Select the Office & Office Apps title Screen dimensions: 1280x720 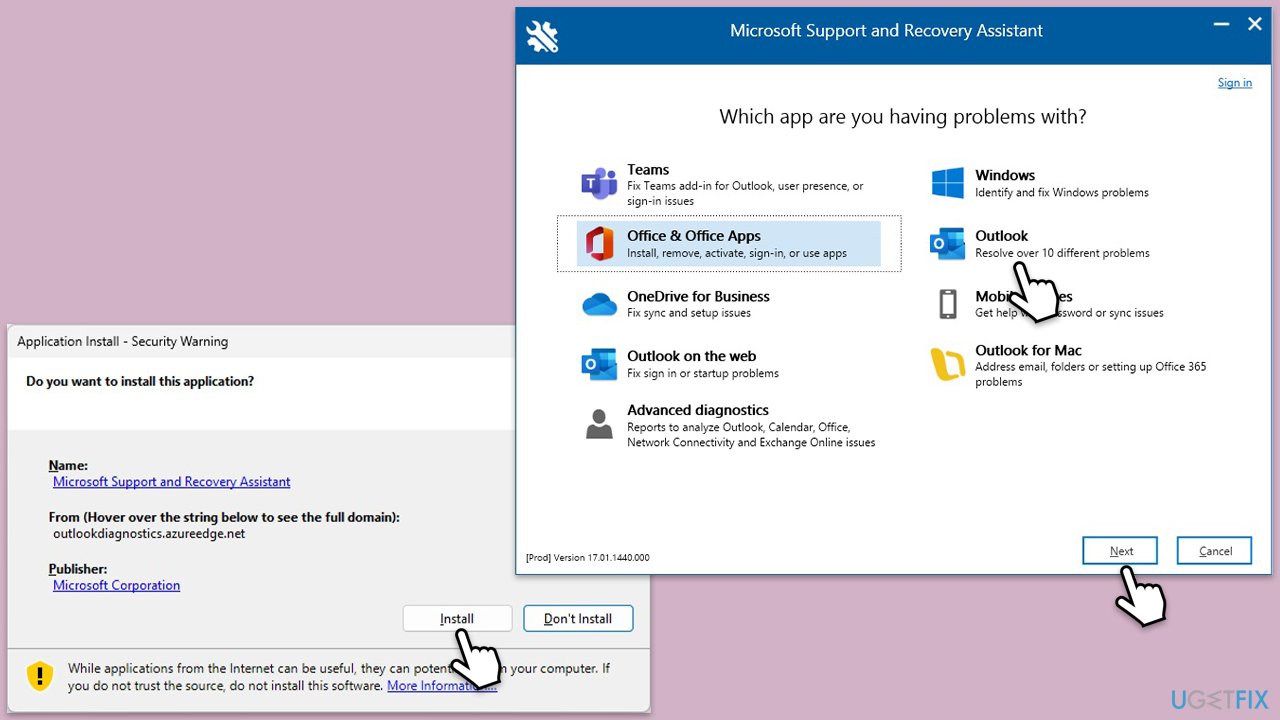(694, 236)
